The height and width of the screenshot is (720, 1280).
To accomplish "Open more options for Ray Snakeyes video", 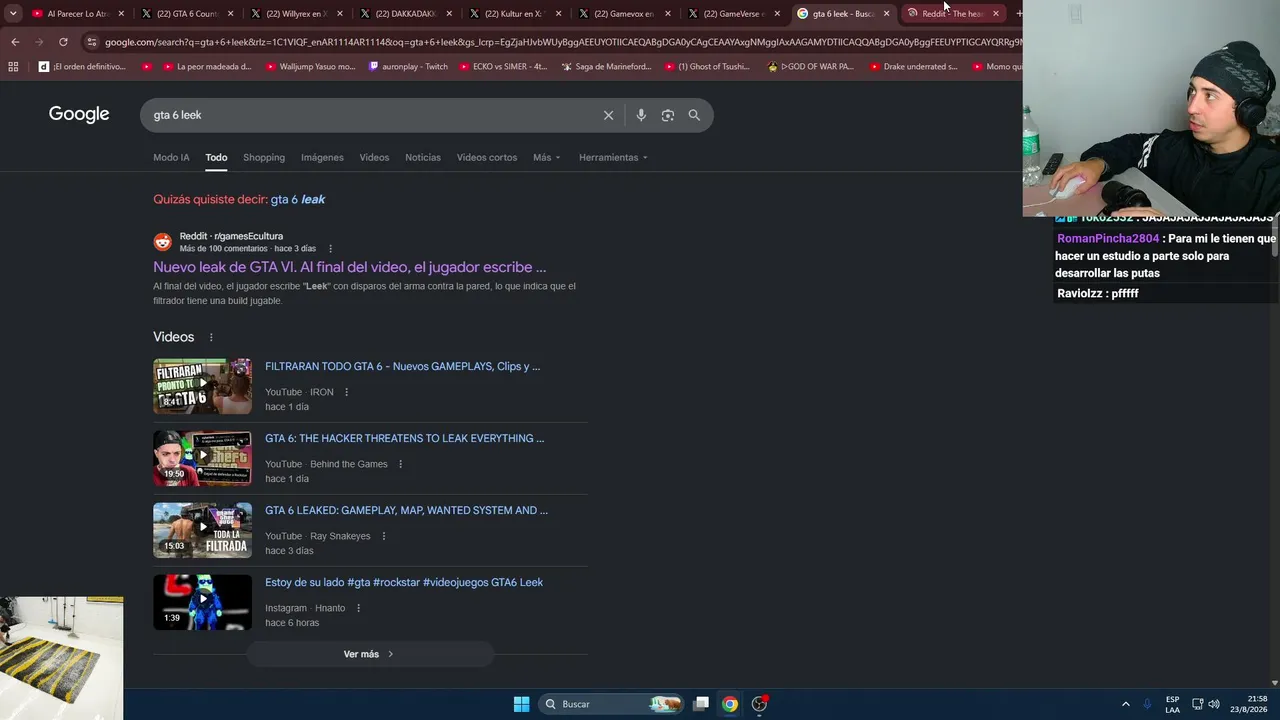I will pos(383,536).
